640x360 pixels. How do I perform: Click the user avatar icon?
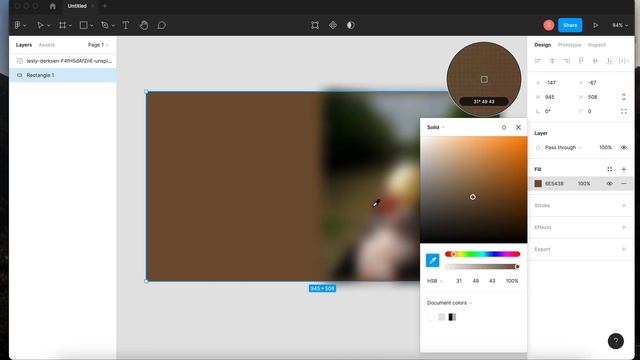point(549,25)
